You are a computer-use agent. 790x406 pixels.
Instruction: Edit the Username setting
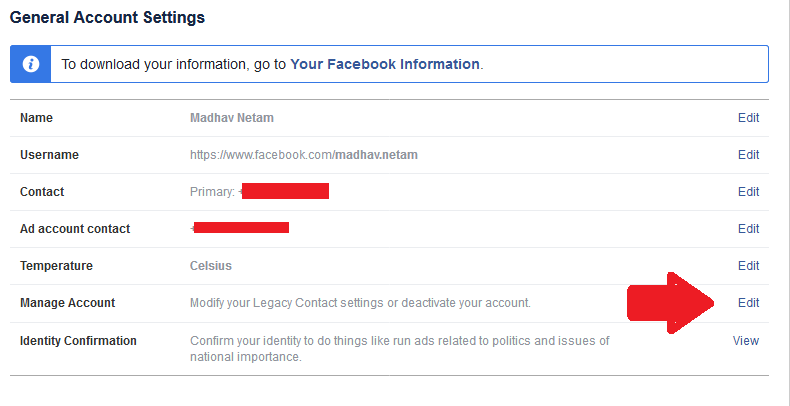(748, 155)
